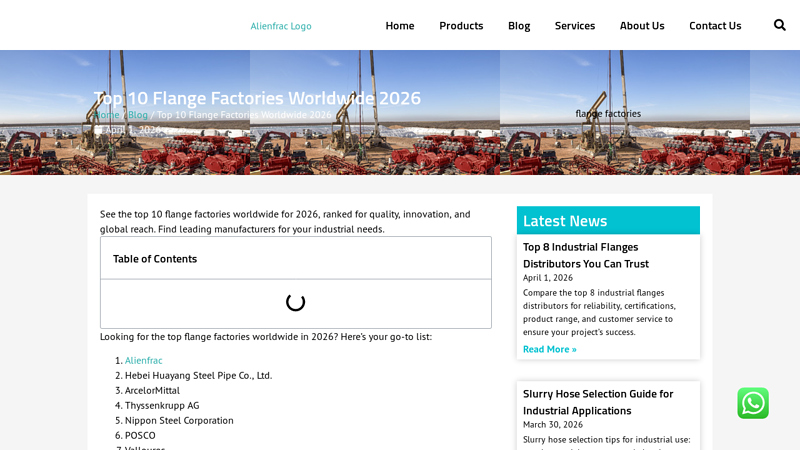Open the Contact Us page
Screen dimensions: 800x450
click(x=715, y=25)
